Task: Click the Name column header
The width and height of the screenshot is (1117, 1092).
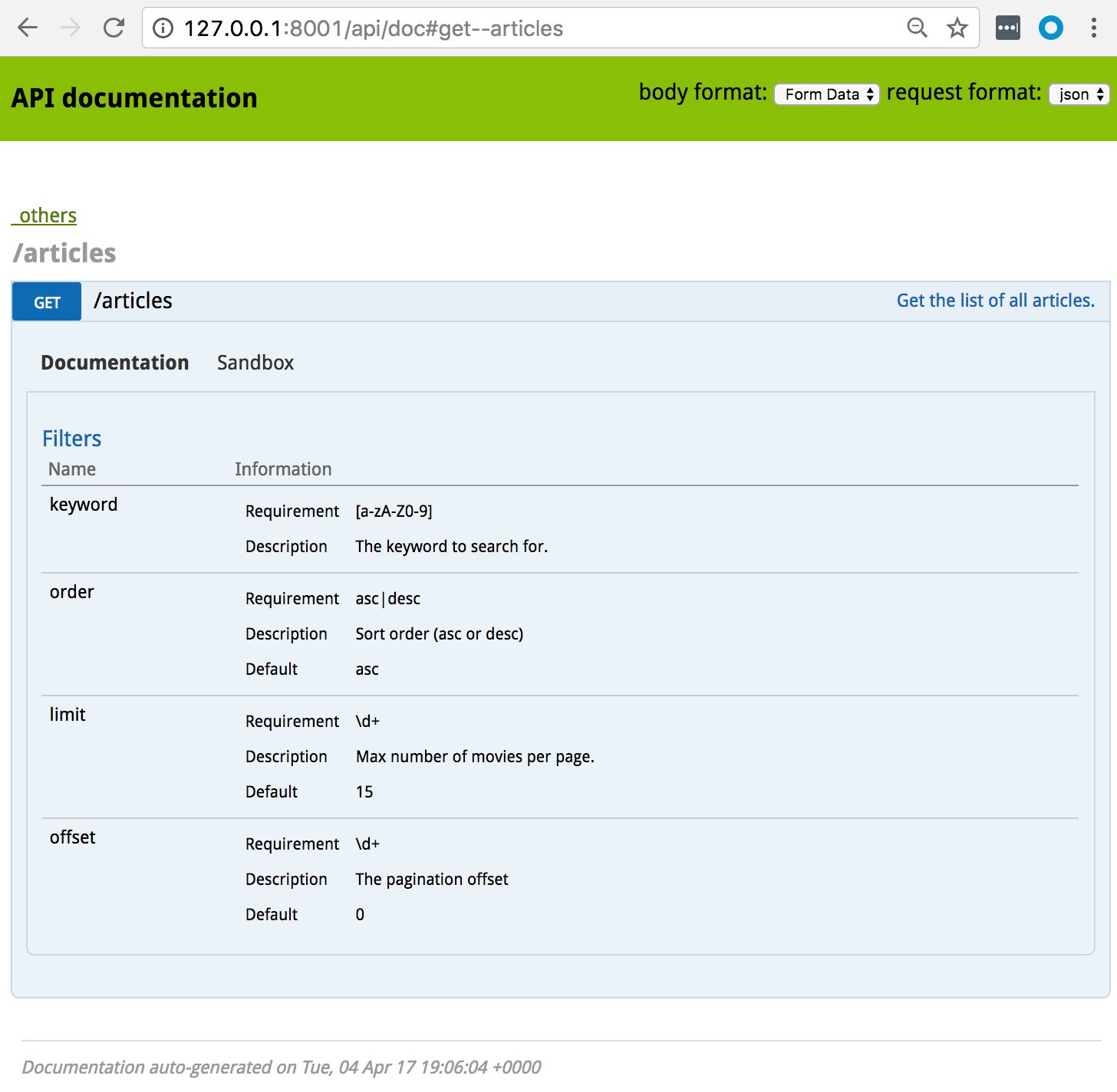Action: click(72, 469)
